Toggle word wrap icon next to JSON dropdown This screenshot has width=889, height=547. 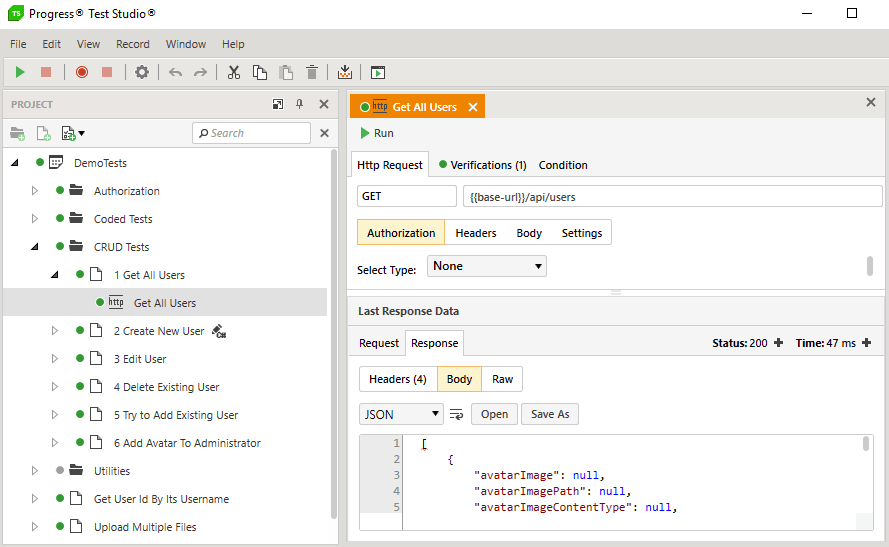[456, 414]
